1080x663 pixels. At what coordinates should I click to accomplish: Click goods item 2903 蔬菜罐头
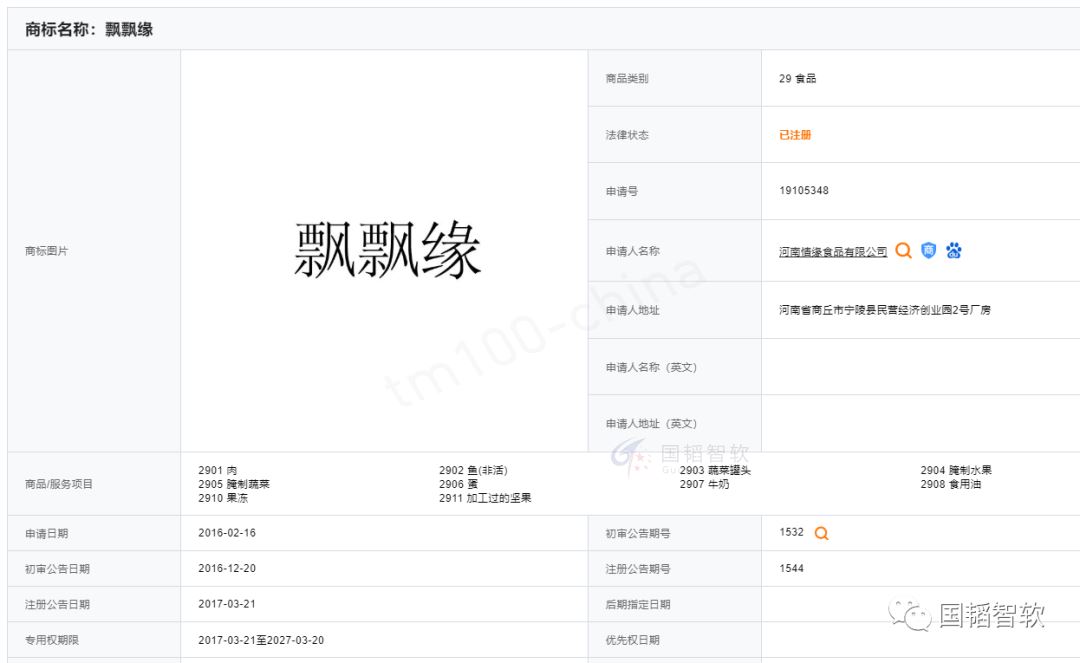tap(715, 470)
